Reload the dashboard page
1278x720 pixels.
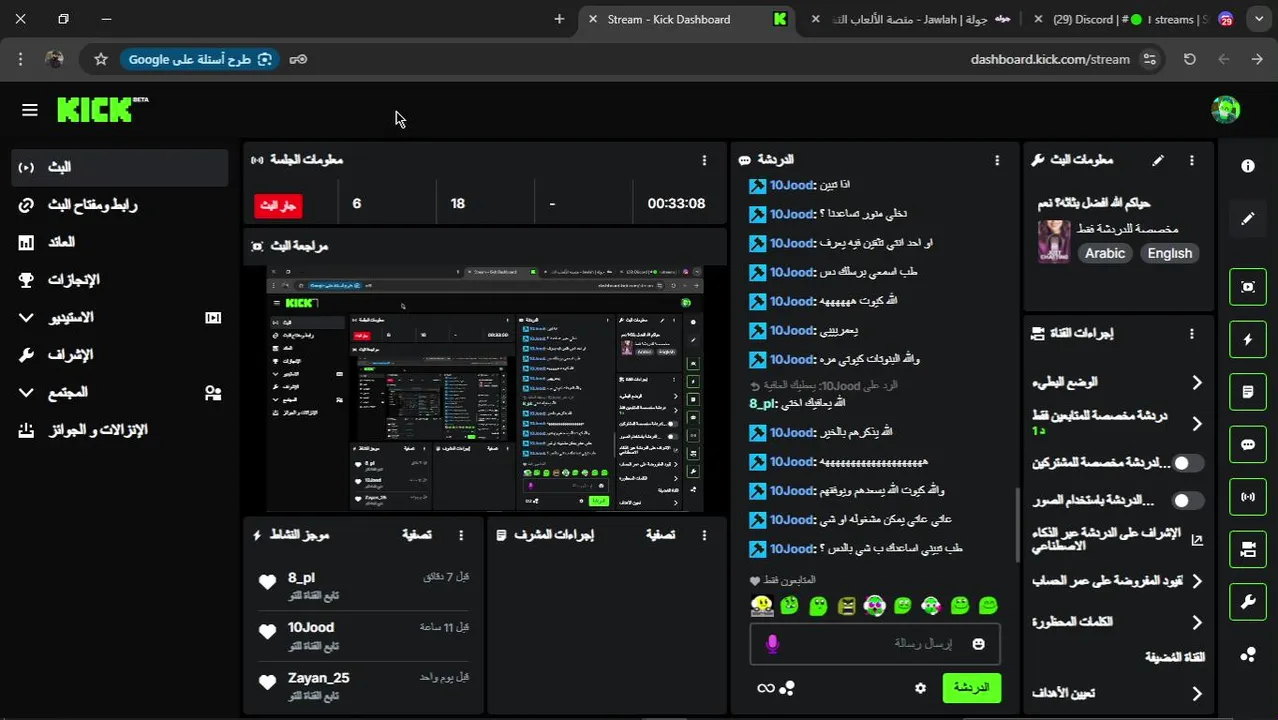click(x=1190, y=59)
